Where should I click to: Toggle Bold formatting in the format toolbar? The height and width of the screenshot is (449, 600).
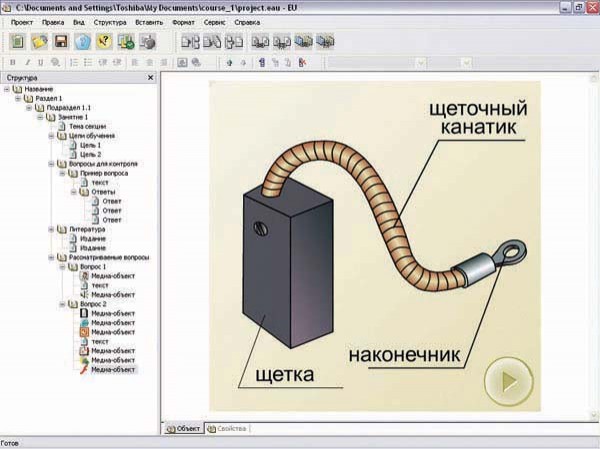coord(13,62)
